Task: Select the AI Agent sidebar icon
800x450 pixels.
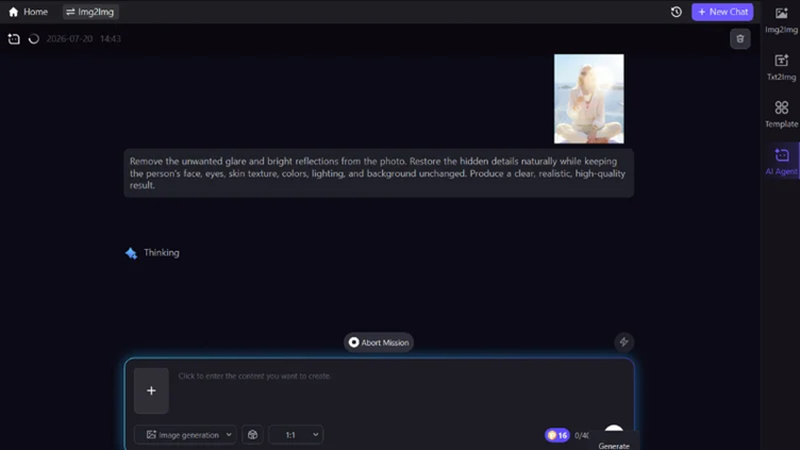Action: coord(781,161)
